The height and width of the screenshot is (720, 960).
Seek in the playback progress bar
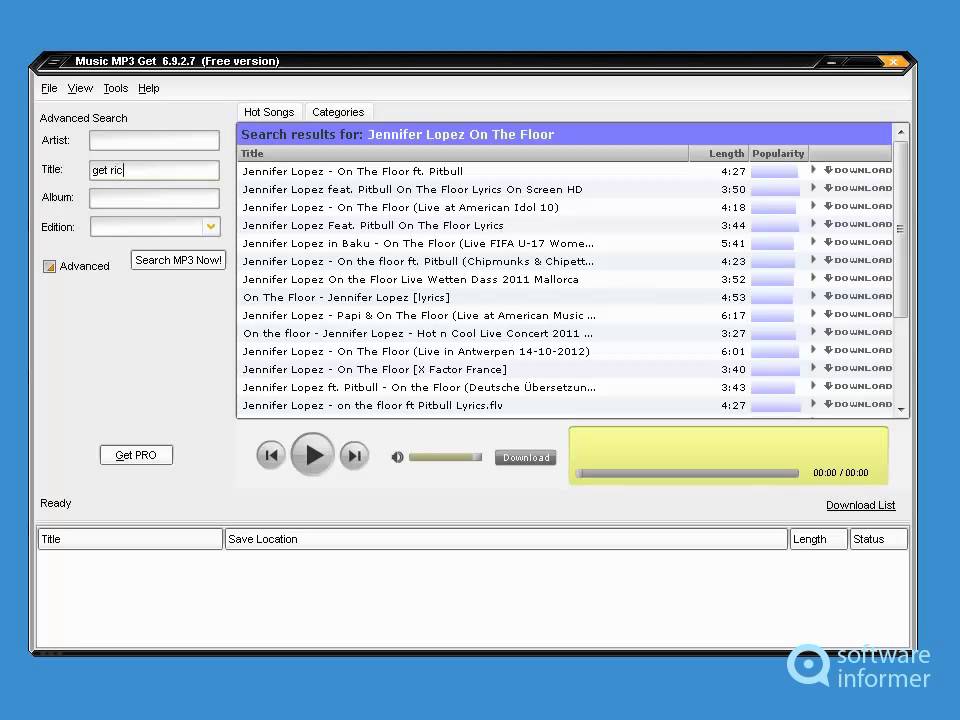[687, 473]
